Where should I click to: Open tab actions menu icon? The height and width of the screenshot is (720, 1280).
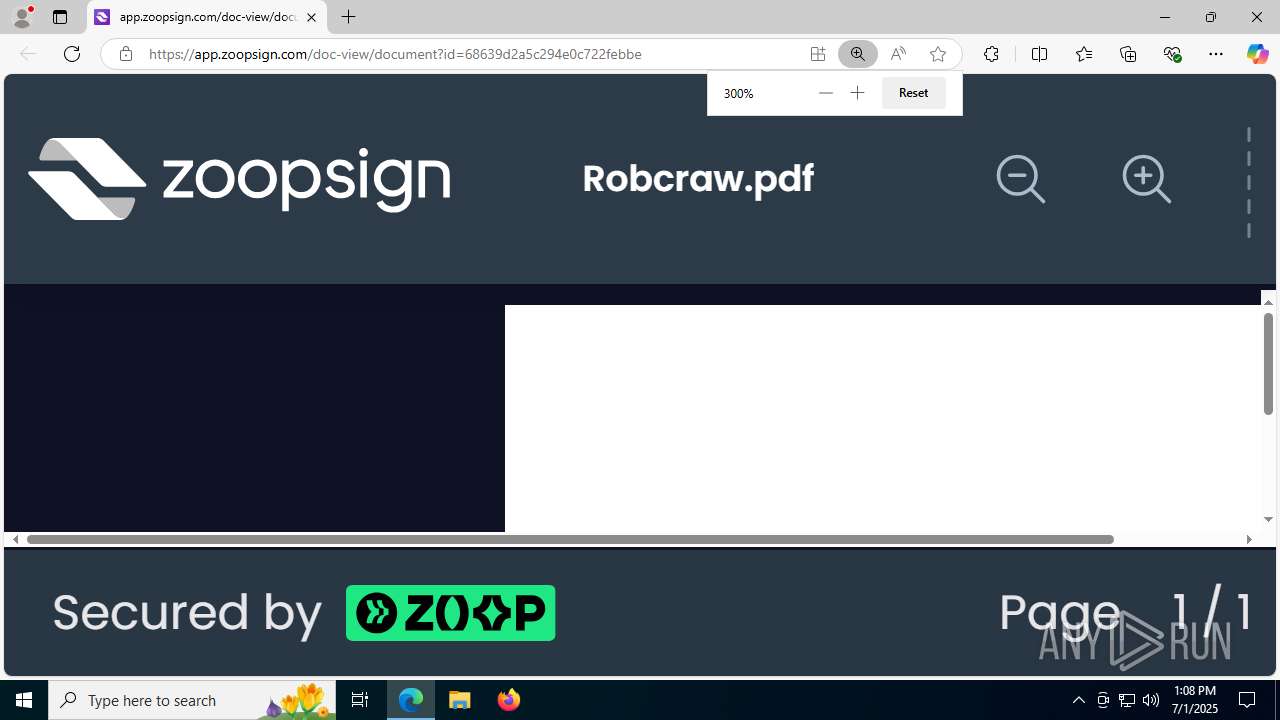point(60,17)
